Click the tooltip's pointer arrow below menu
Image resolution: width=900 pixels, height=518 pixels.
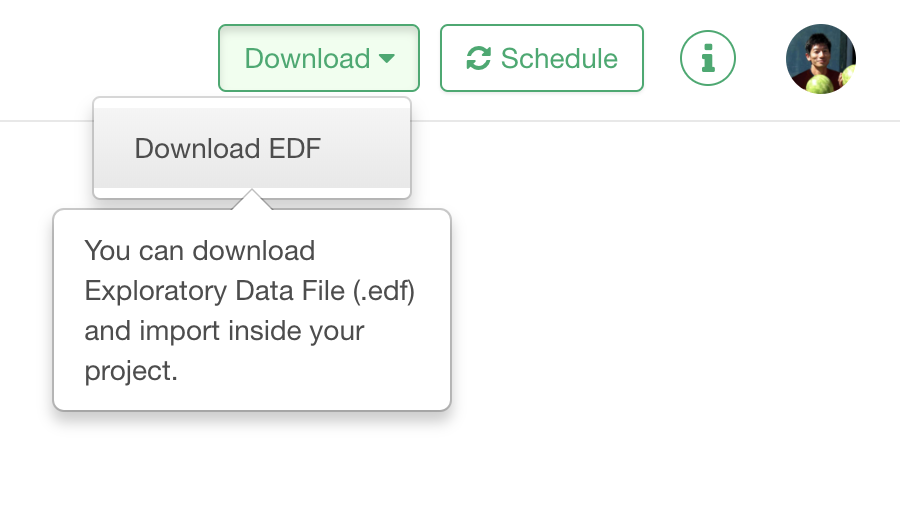[252, 200]
